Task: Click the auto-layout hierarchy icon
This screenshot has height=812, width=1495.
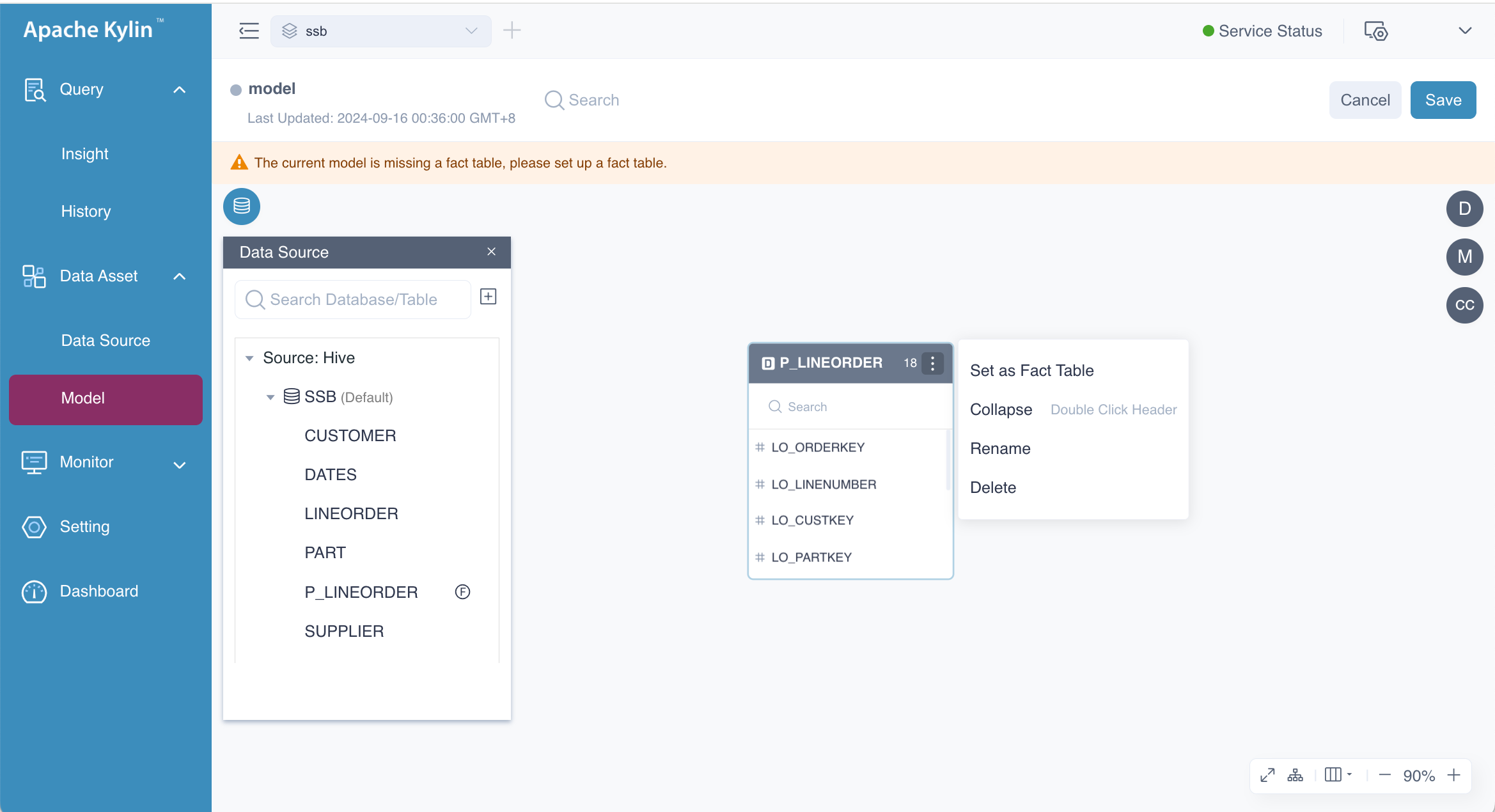Action: coord(1295,775)
